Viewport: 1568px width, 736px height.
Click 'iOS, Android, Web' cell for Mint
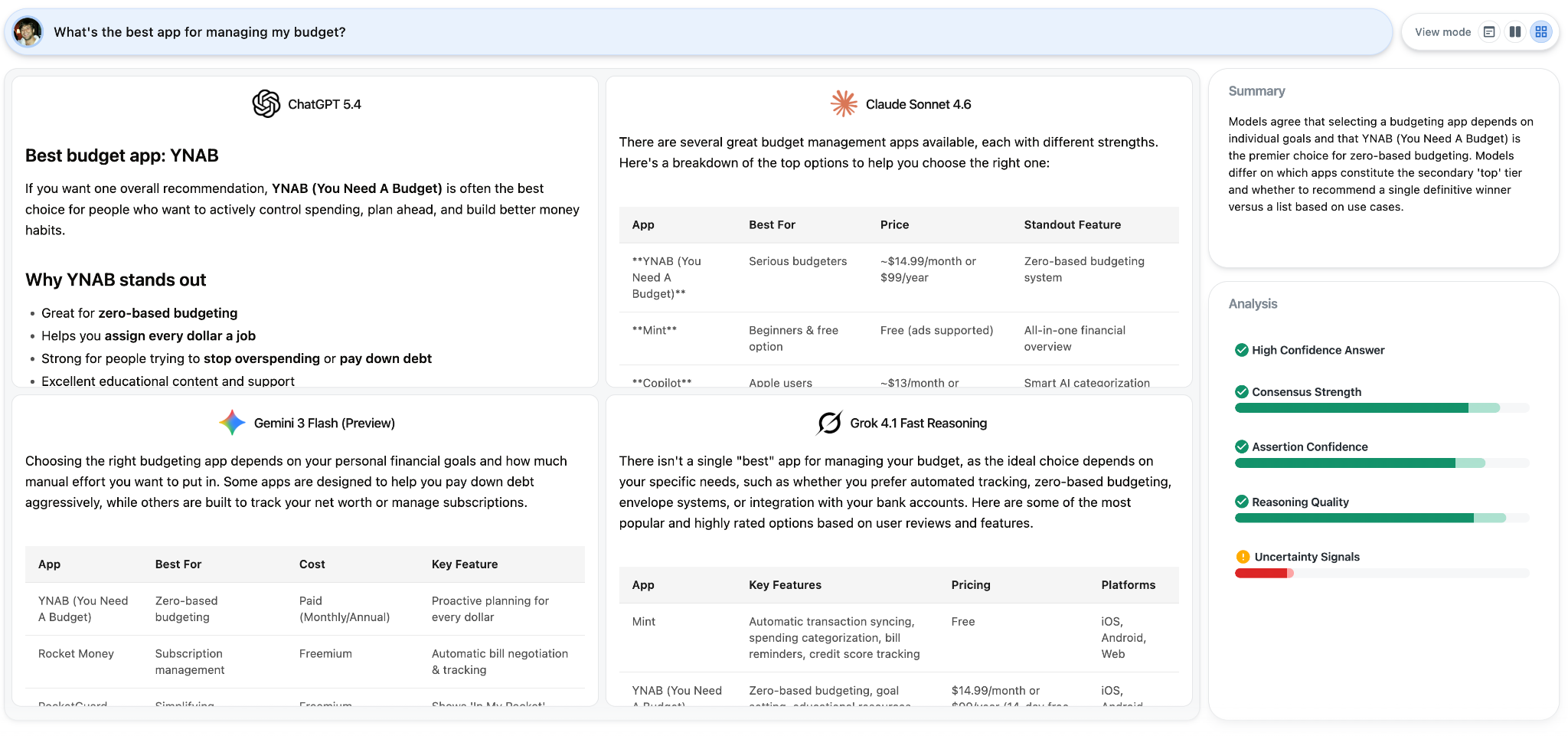[x=1123, y=637]
